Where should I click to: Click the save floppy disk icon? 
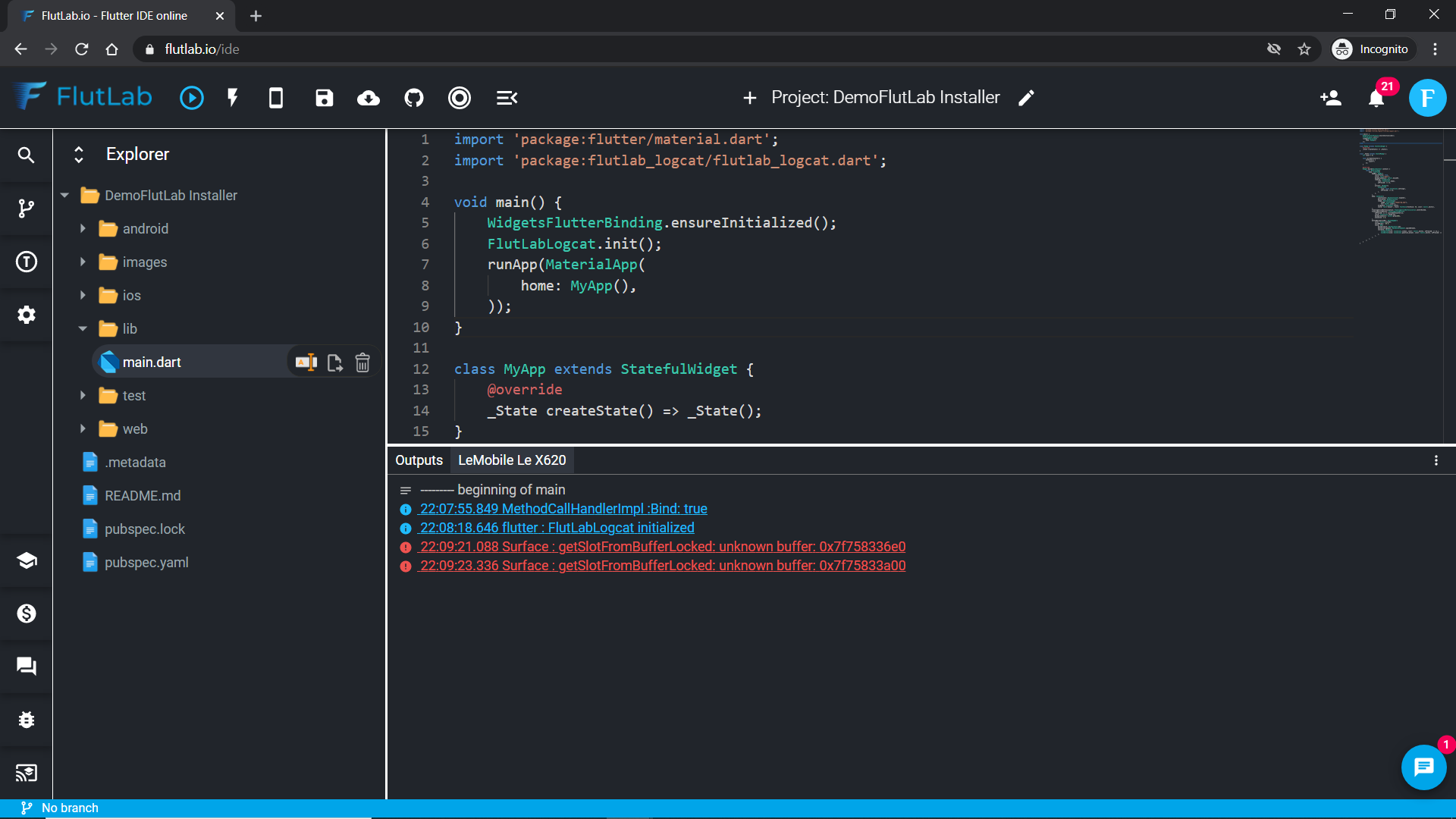coord(324,98)
